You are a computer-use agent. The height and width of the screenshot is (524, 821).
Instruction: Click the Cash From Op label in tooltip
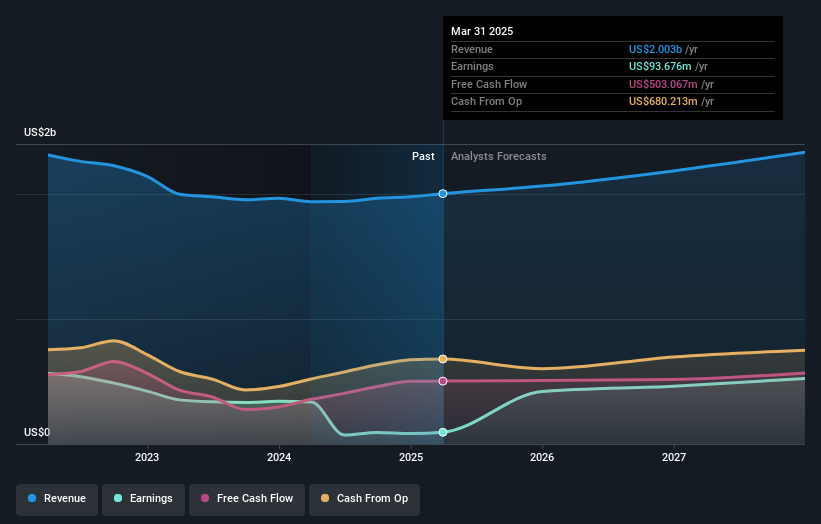pos(486,102)
